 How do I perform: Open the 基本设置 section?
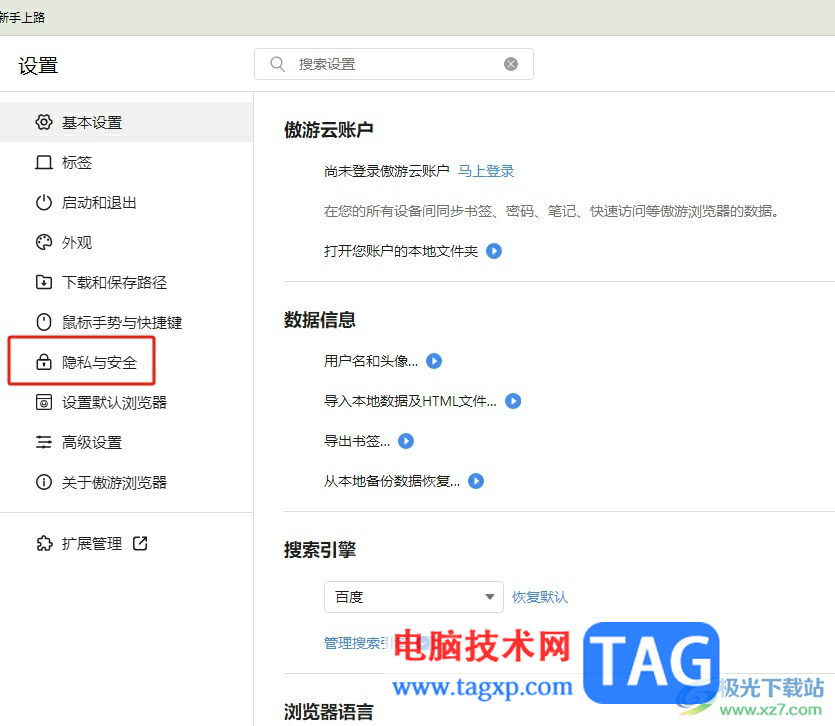click(x=126, y=122)
